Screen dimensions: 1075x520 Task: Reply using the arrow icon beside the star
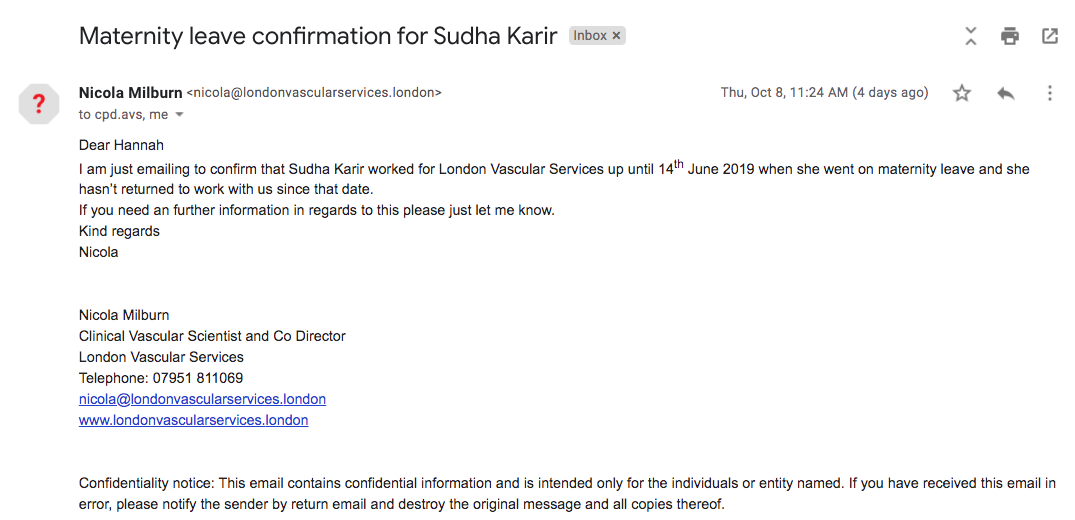tap(1006, 93)
